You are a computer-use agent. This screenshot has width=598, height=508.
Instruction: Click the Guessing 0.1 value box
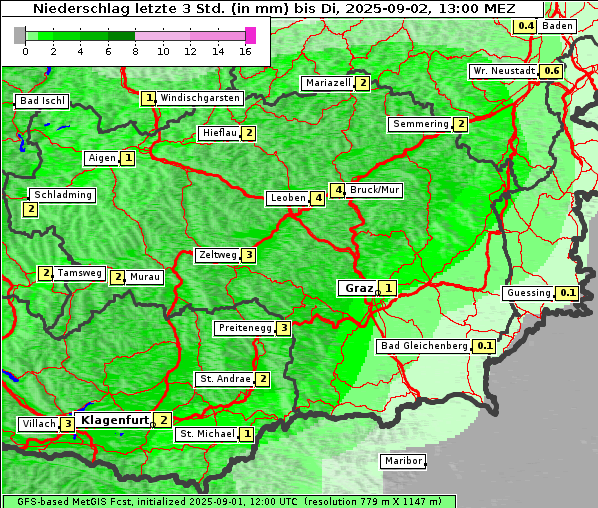[x=567, y=293]
